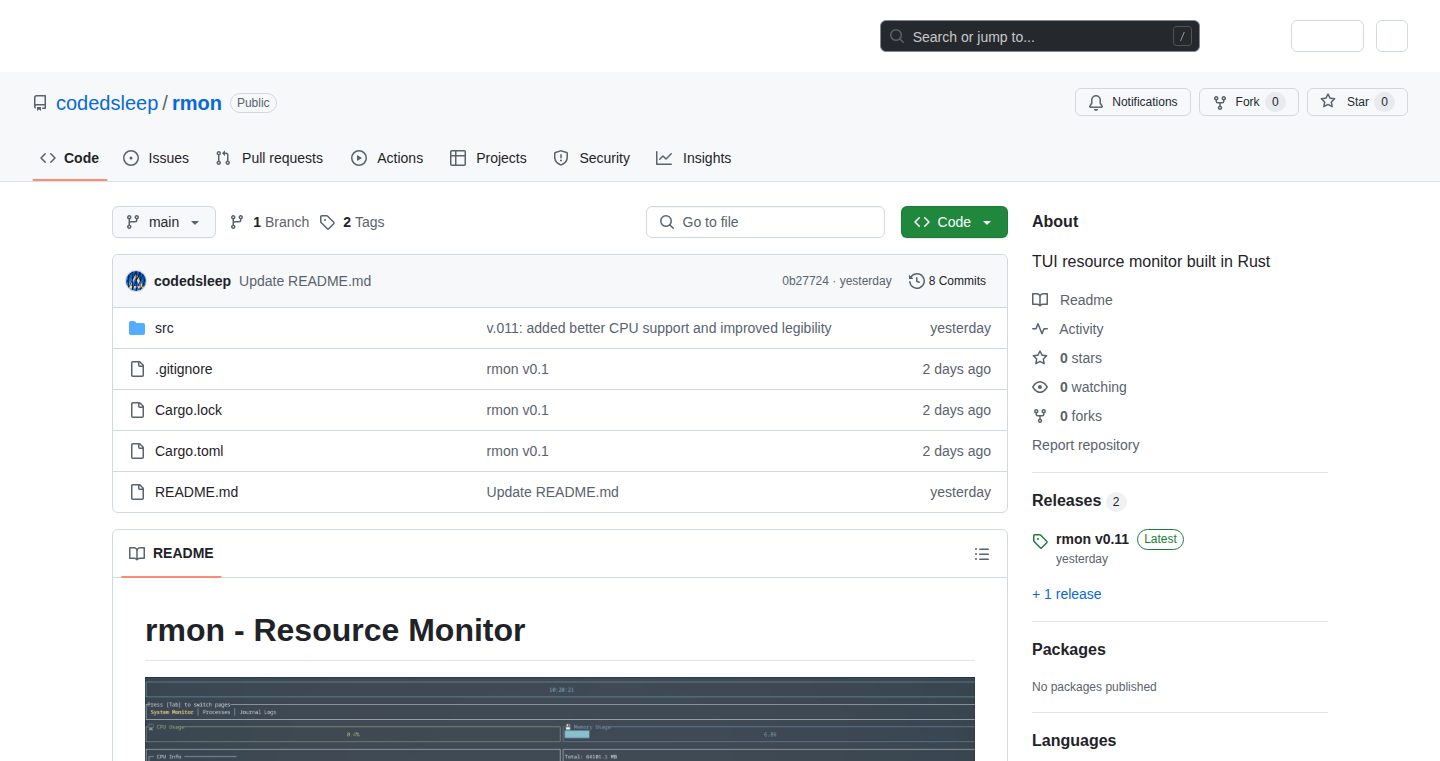The image size is (1440, 761).
Task: Open Update README.md commit in README.md row
Action: point(553,492)
